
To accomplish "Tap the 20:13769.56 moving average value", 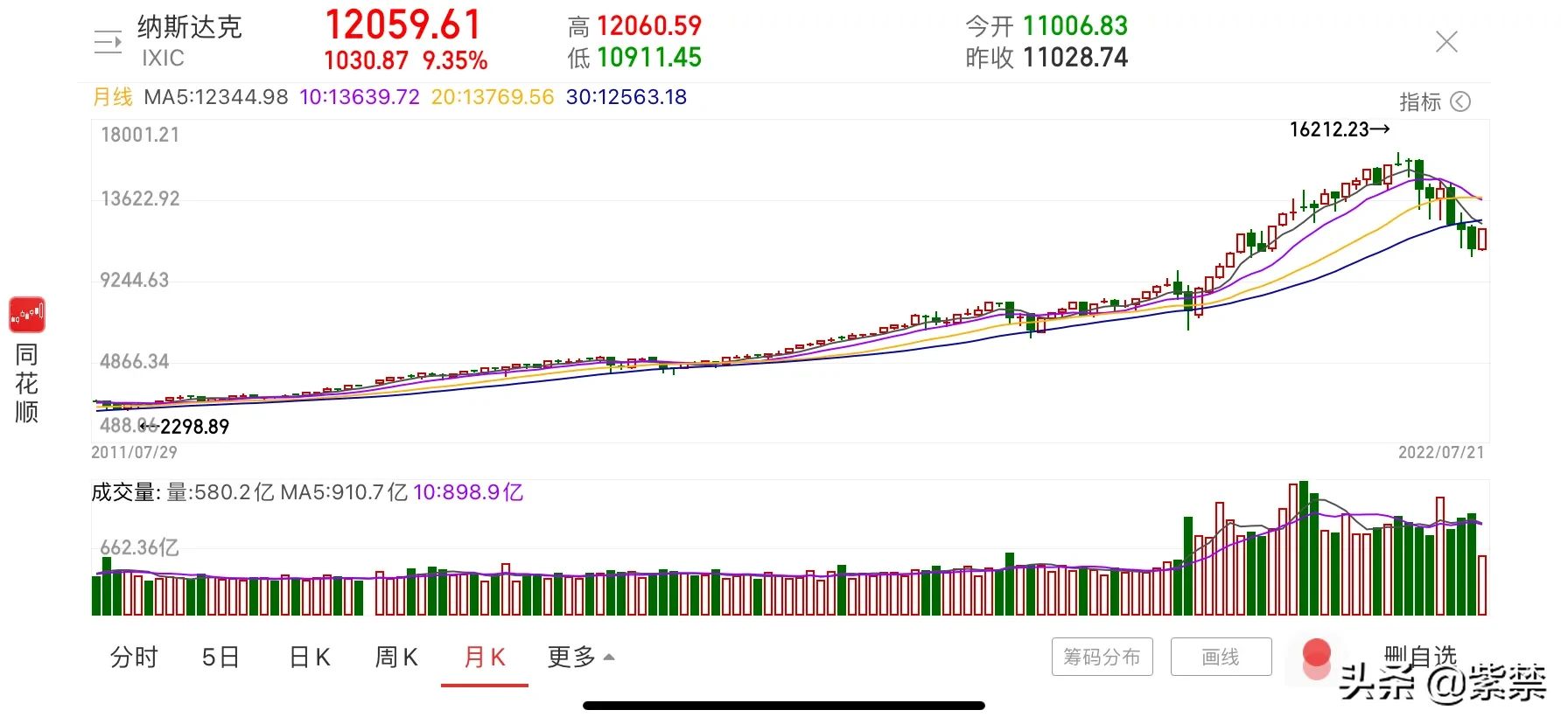I will tap(493, 97).
